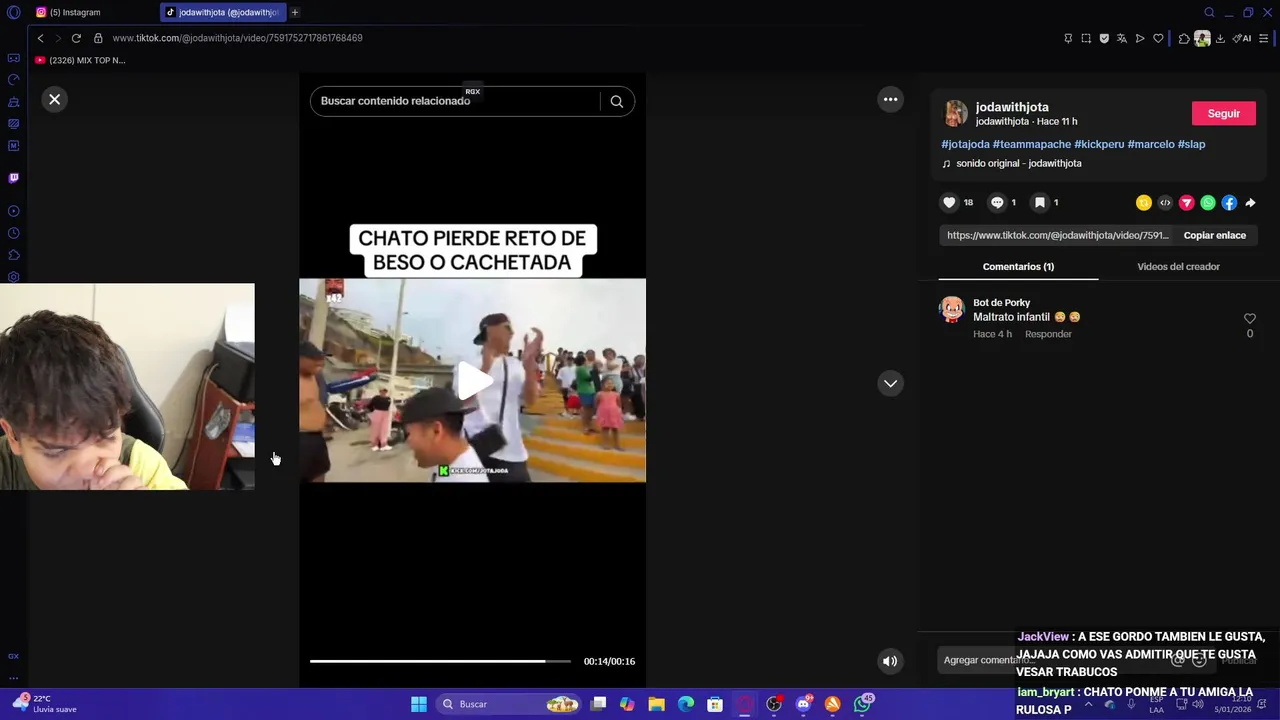Like the Bot de Porky comment
Viewport: 1280px width, 720px height.
click(x=1249, y=319)
